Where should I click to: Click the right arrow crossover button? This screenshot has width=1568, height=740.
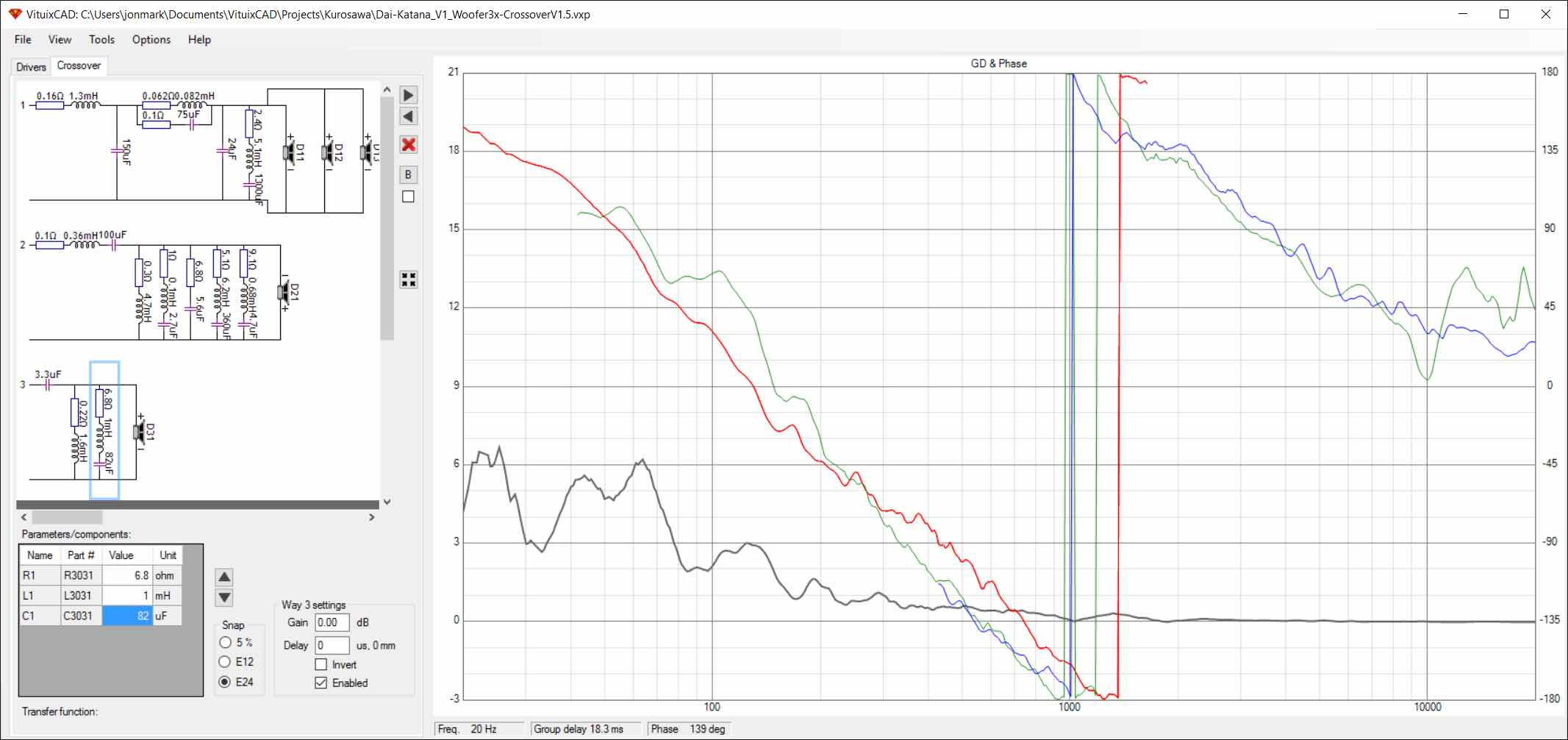pos(409,95)
